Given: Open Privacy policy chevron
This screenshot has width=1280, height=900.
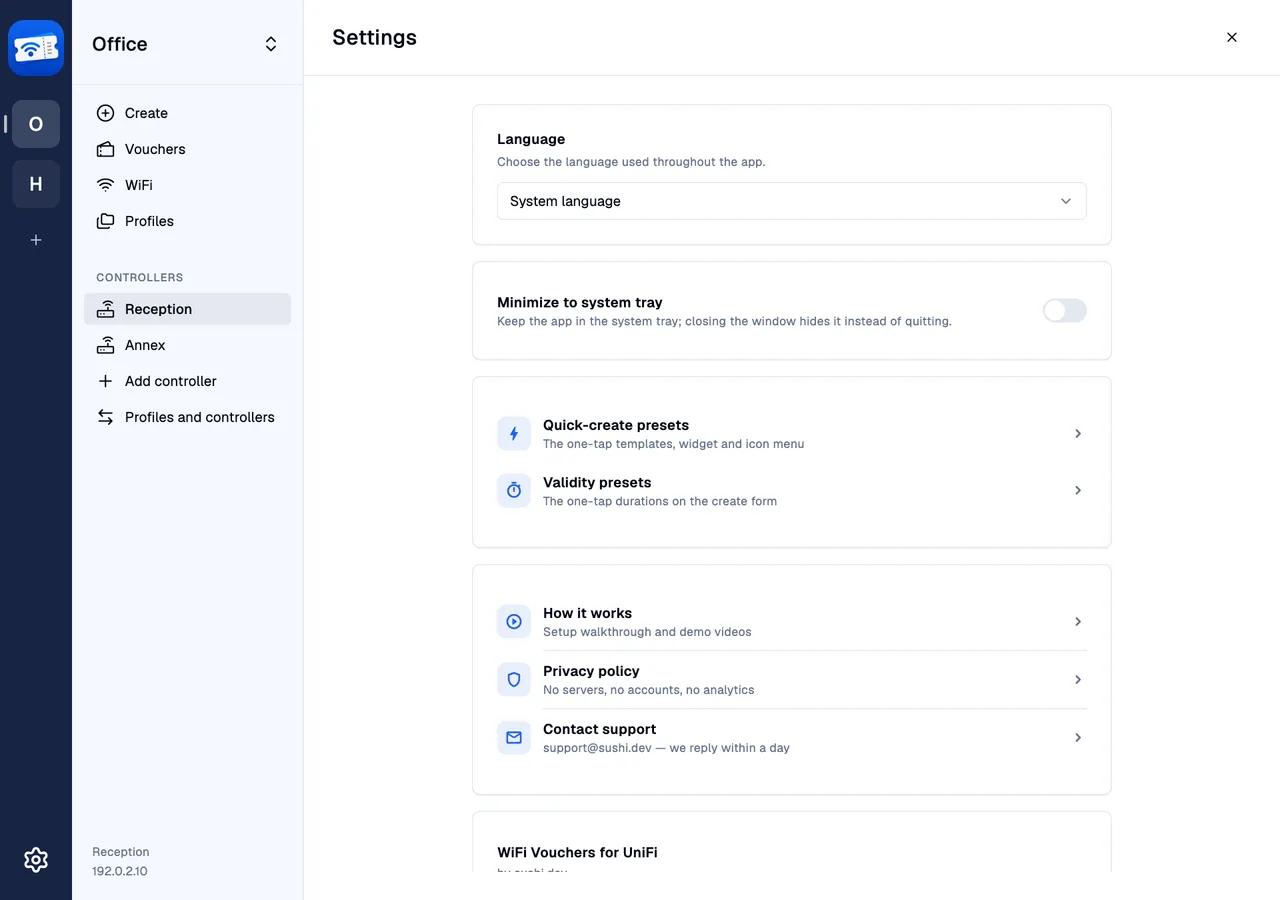Looking at the screenshot, I should [x=1078, y=680].
